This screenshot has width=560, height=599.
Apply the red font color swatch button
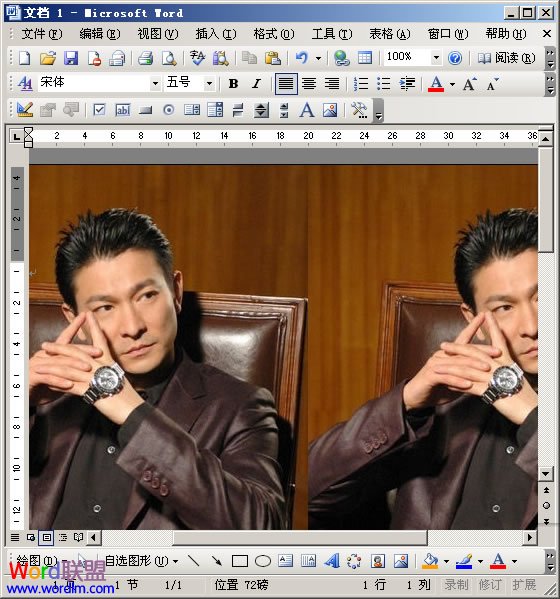coord(436,83)
